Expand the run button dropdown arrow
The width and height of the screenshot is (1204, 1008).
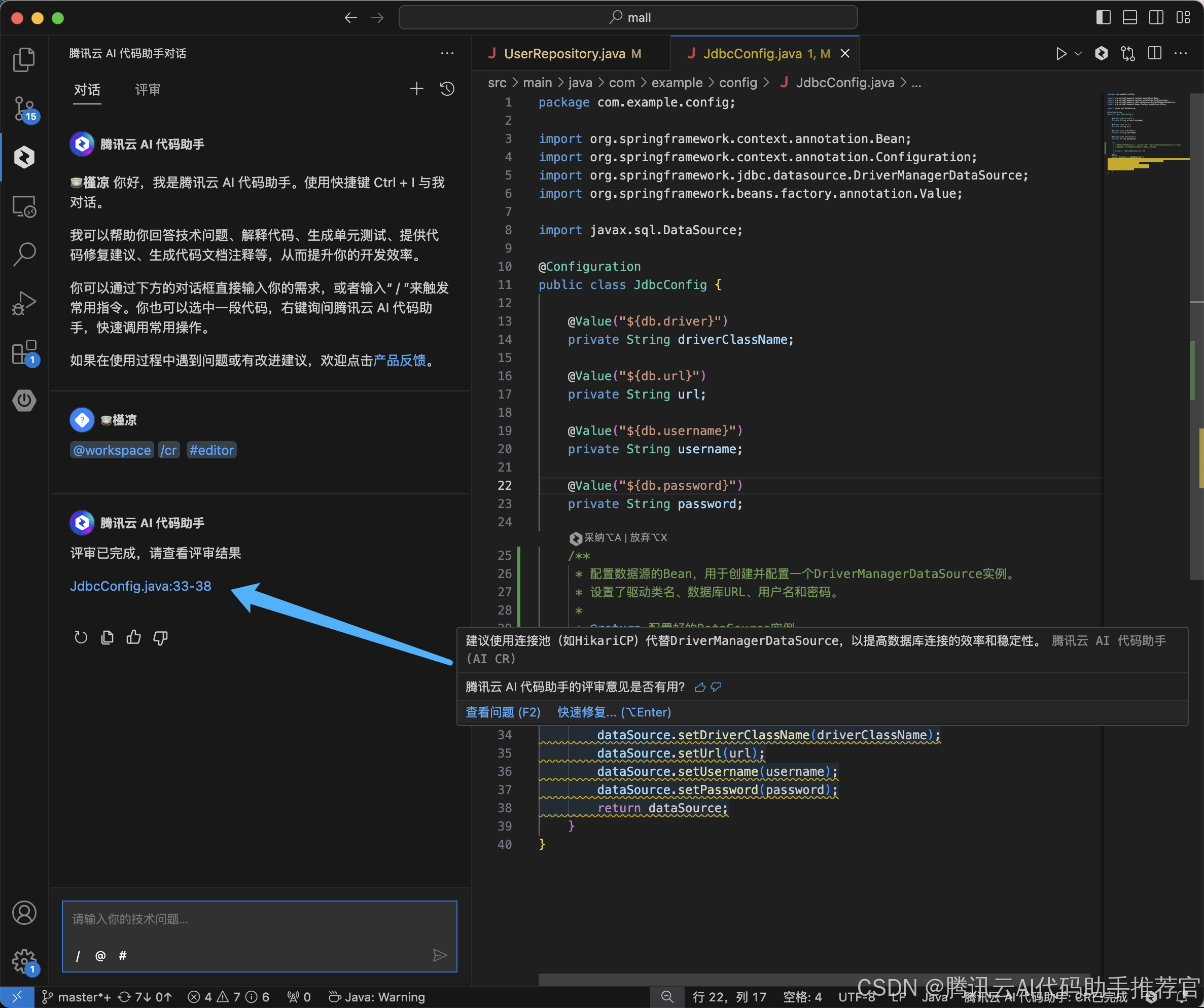click(1078, 54)
